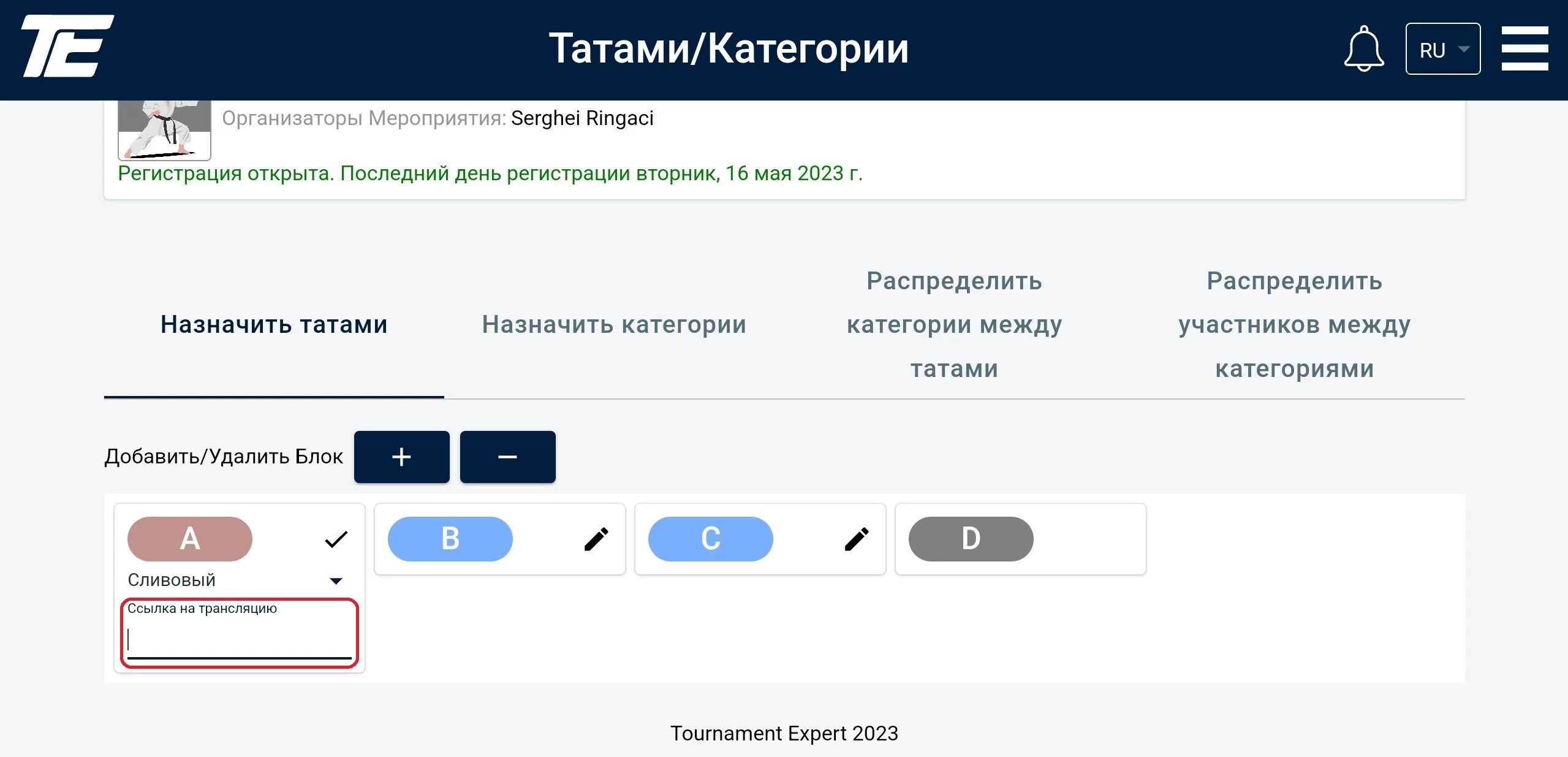Switch to Назначить татами tab
Image resolution: width=1568 pixels, height=757 pixels.
point(274,324)
